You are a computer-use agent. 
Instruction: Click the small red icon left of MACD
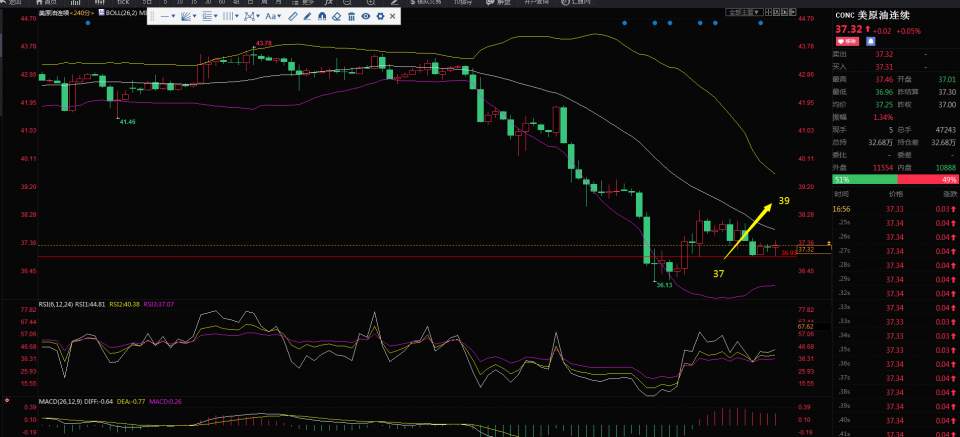tap(7, 400)
